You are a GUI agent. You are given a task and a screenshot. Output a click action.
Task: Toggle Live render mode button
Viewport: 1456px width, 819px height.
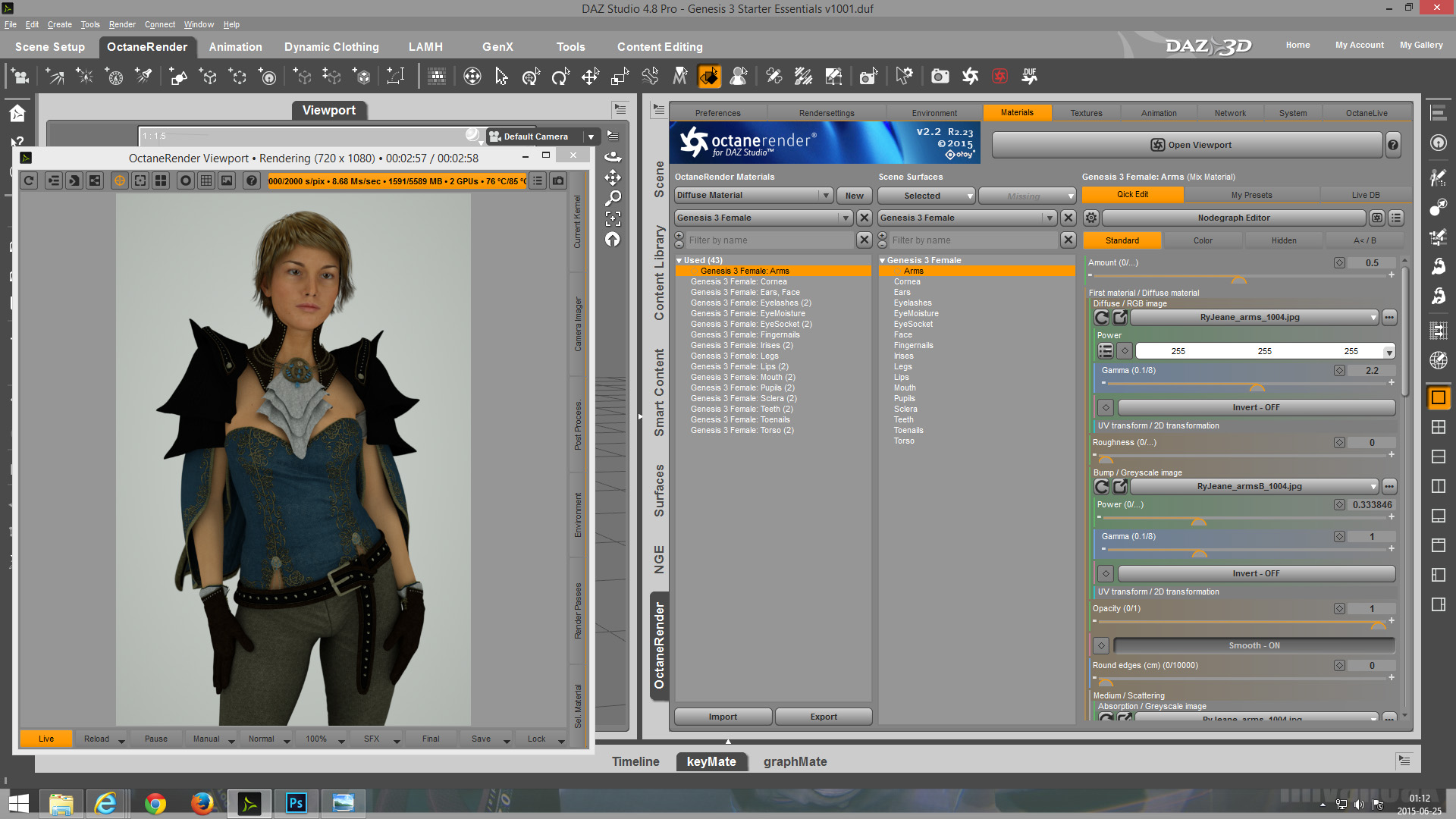click(46, 739)
